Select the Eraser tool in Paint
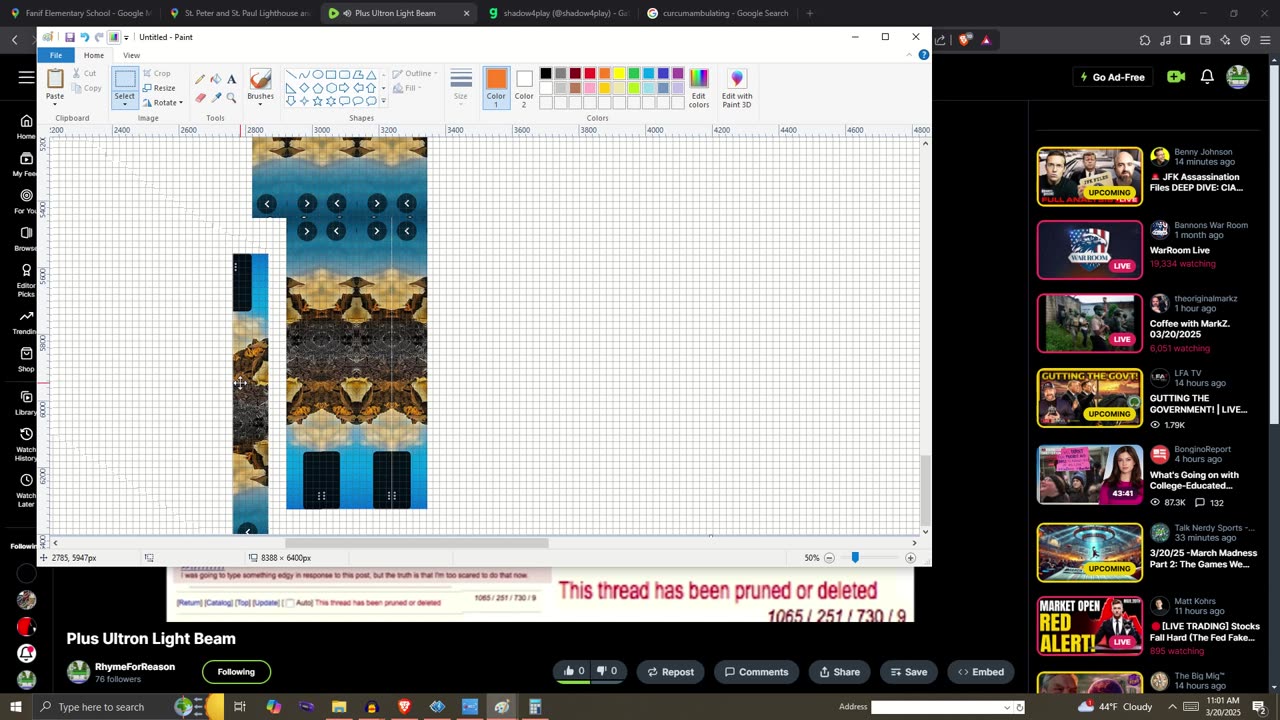Viewport: 1280px width, 720px height. point(200,98)
